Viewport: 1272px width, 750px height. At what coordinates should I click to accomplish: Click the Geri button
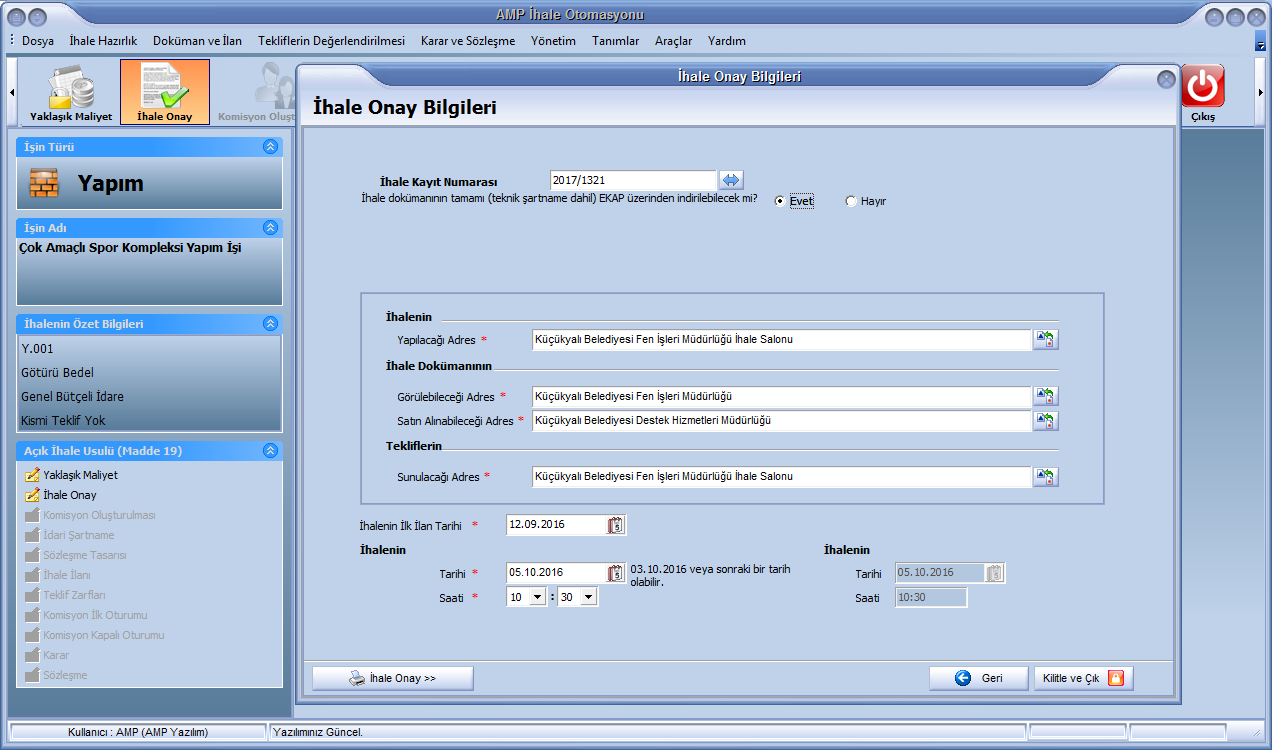click(978, 678)
